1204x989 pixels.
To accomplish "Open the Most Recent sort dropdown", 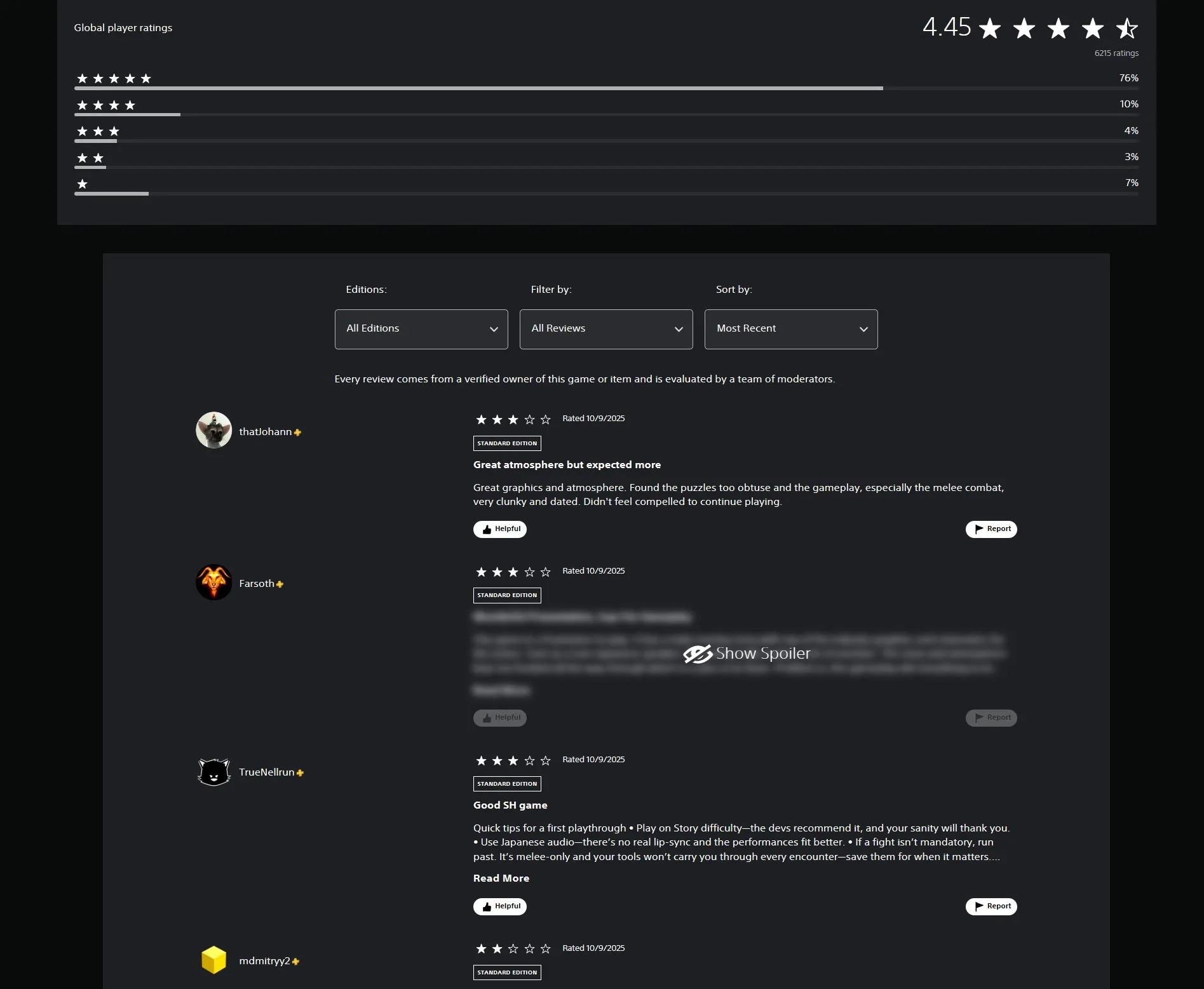I will (791, 329).
